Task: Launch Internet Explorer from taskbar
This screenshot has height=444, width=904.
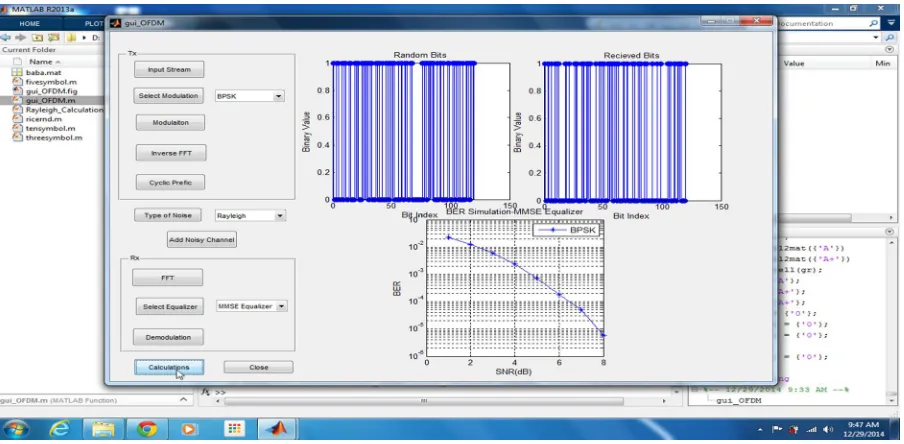Action: pyautogui.click(x=59, y=429)
